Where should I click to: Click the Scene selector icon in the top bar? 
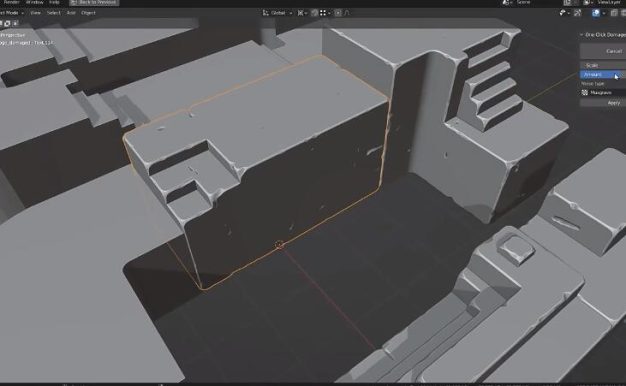(507, 2)
